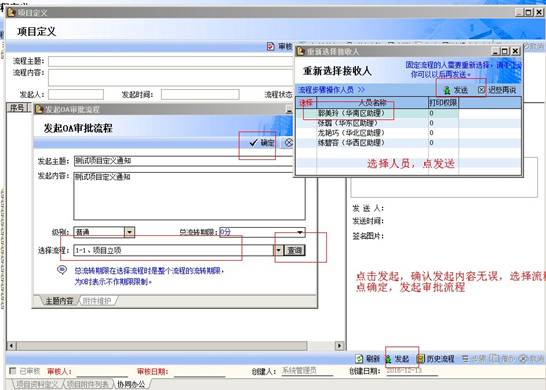
Task: Select recipient row ending 华西区助理
Action: (x=351, y=142)
